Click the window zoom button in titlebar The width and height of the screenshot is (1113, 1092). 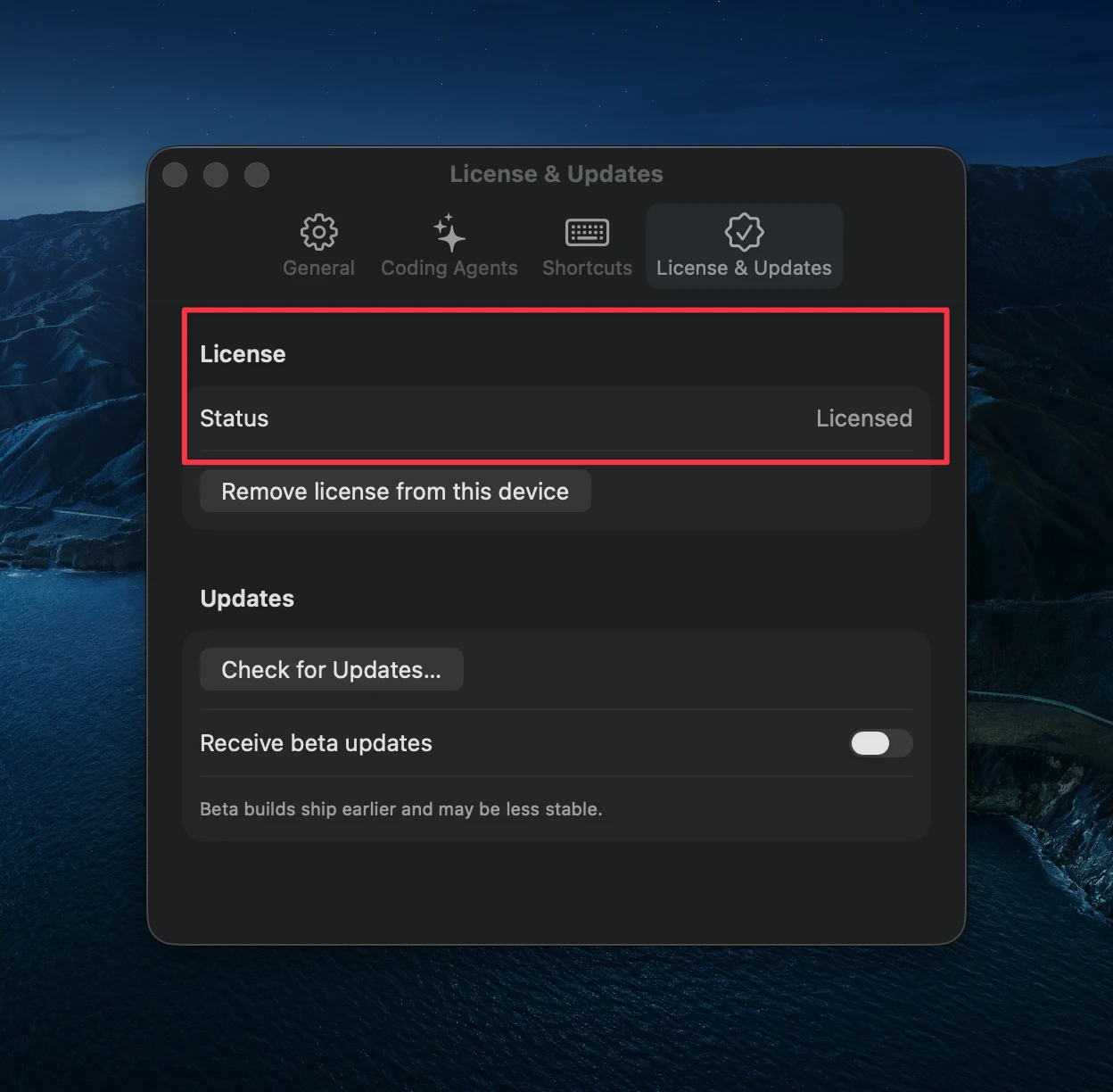coord(257,175)
